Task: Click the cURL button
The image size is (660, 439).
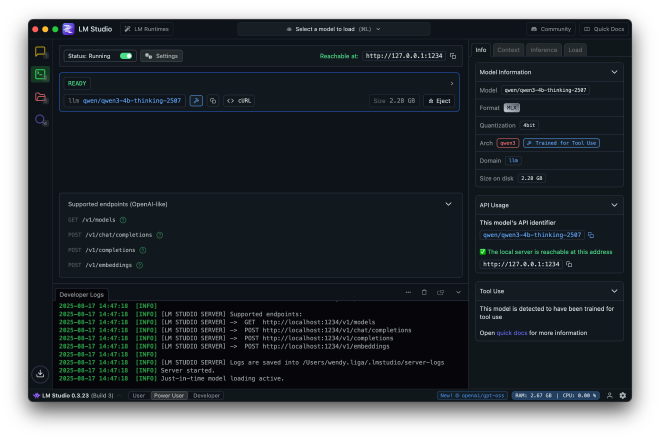Action: (x=239, y=101)
